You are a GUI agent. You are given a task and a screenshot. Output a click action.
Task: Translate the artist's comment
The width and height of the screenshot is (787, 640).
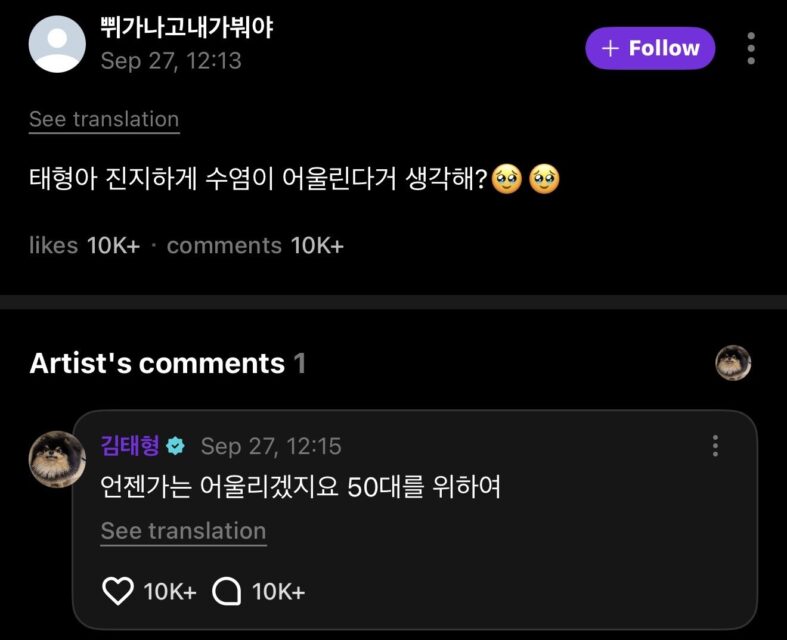(x=183, y=531)
